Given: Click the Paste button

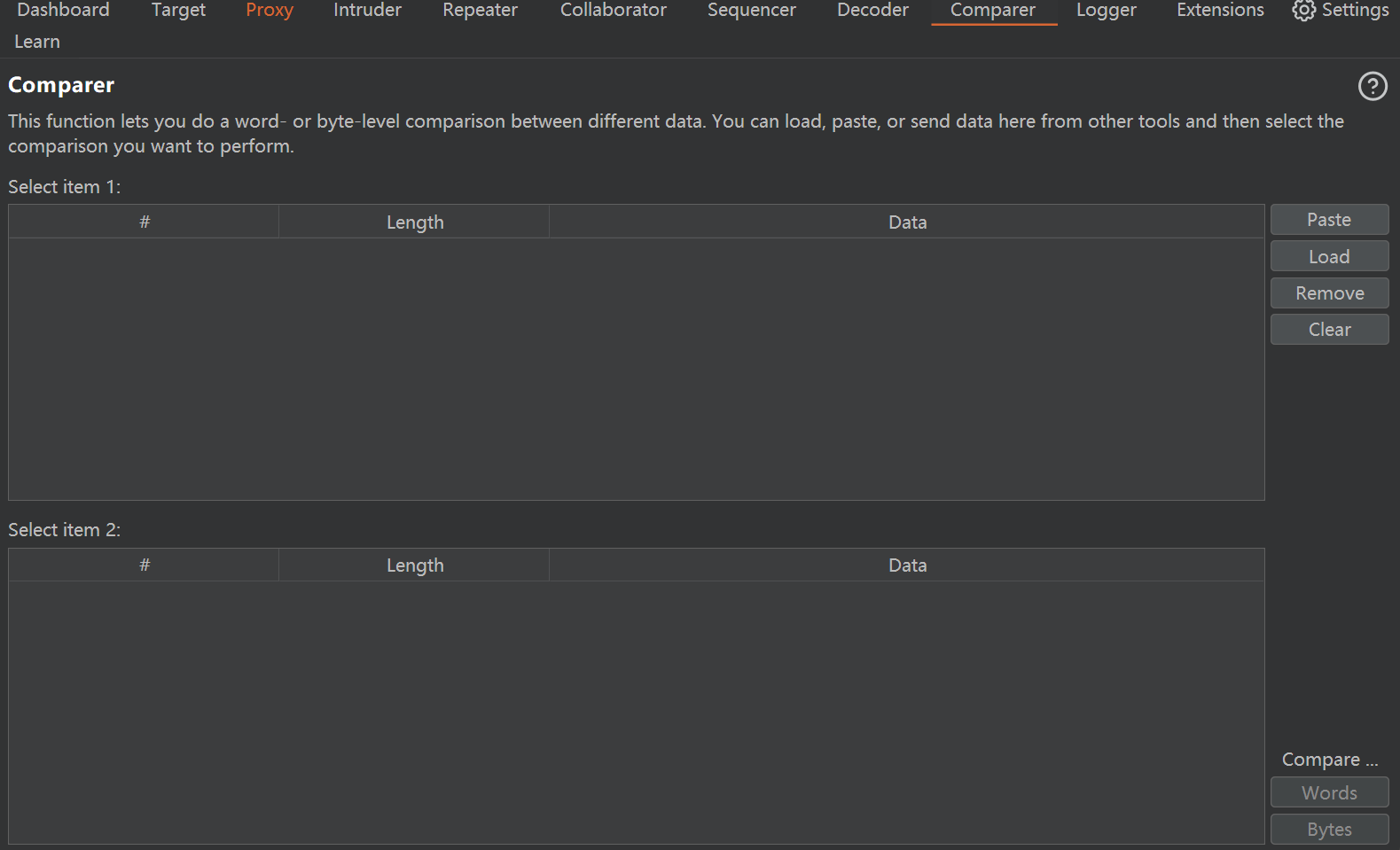Looking at the screenshot, I should click(1328, 220).
